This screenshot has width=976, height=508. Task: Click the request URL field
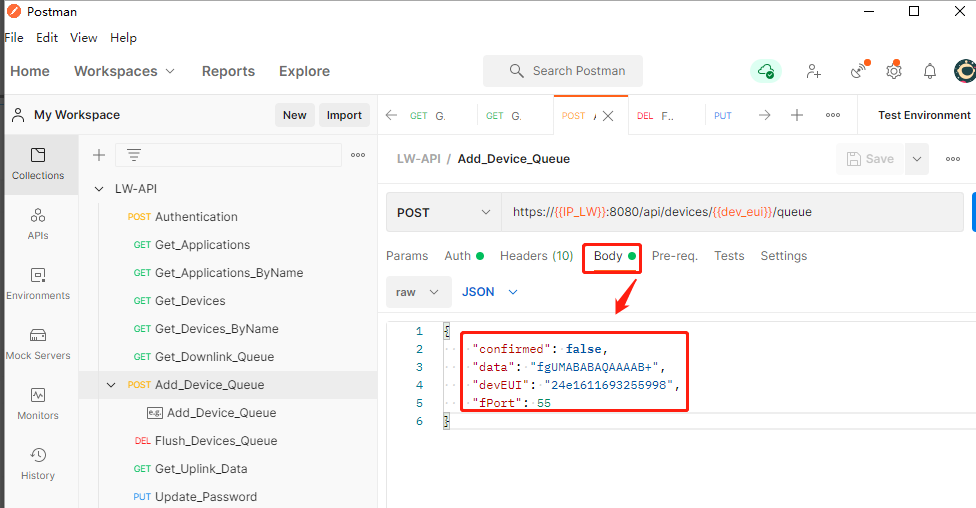point(732,212)
